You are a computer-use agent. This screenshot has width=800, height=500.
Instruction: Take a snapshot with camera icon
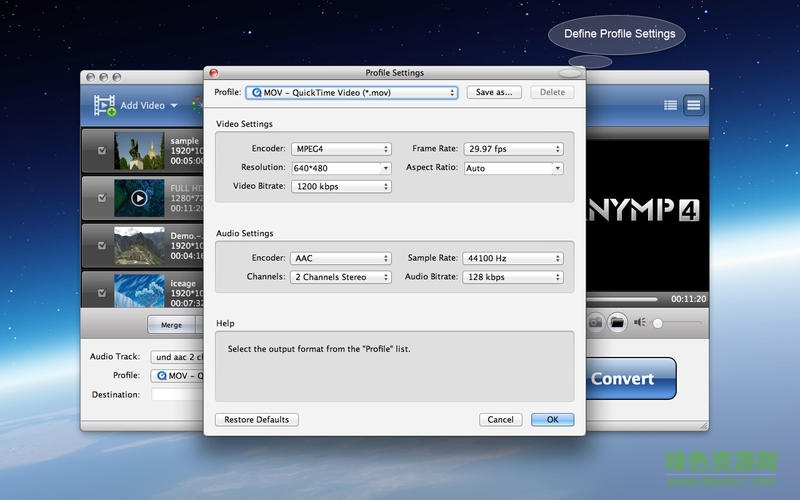coord(595,322)
